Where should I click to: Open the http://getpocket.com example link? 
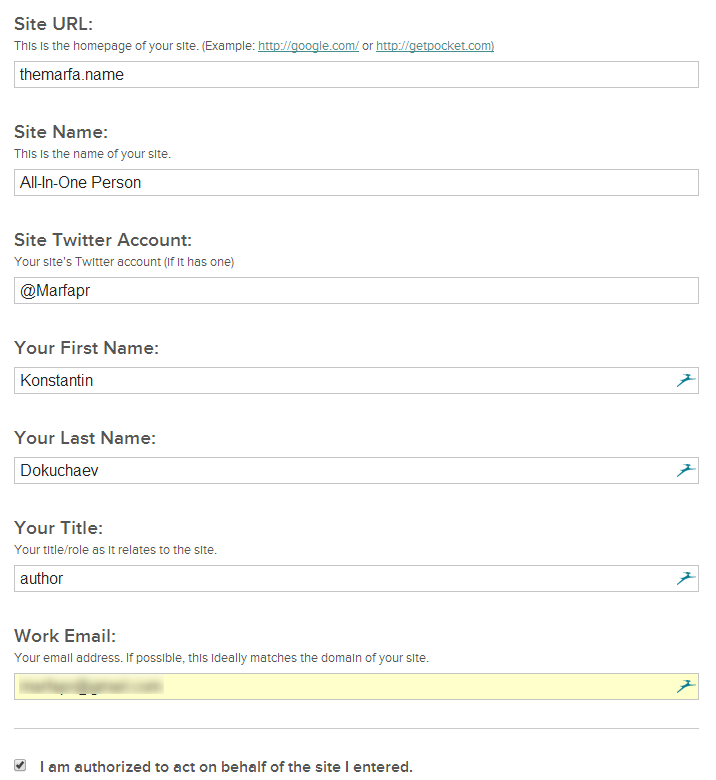coord(435,46)
